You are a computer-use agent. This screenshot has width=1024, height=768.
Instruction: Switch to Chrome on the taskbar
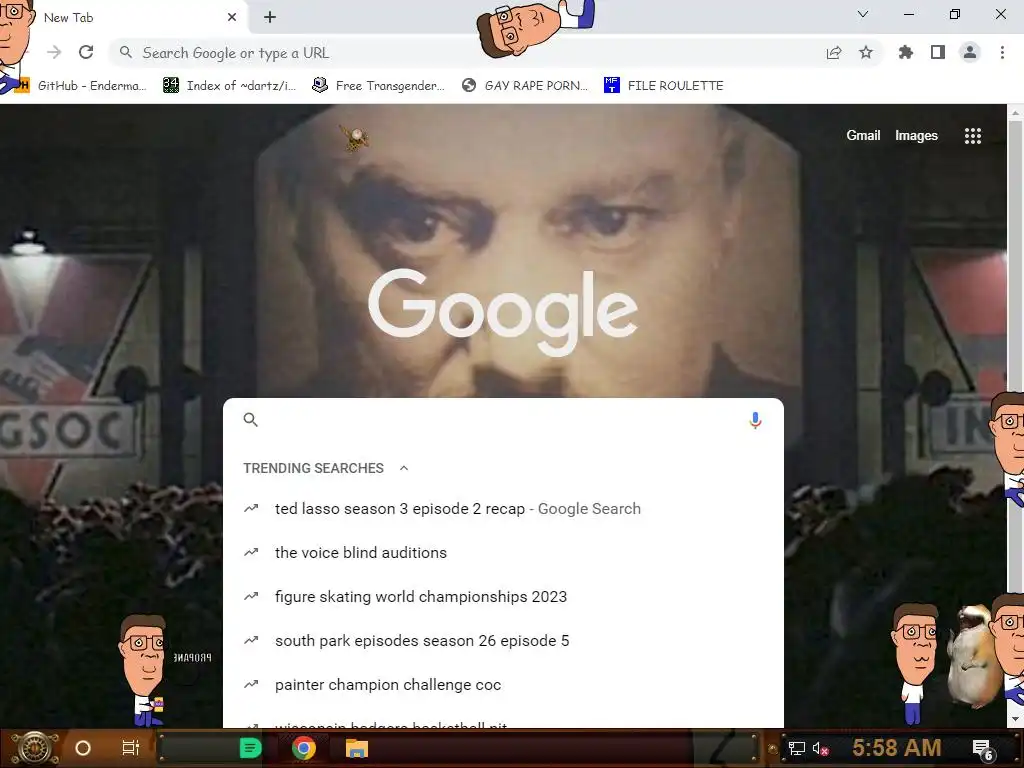tap(304, 748)
